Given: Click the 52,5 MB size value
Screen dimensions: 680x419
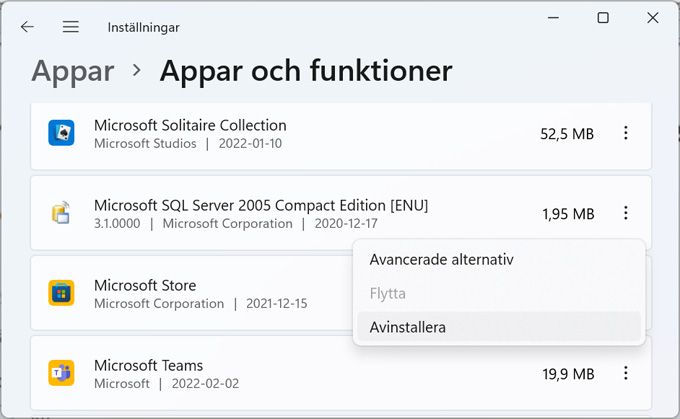Looking at the screenshot, I should [567, 134].
